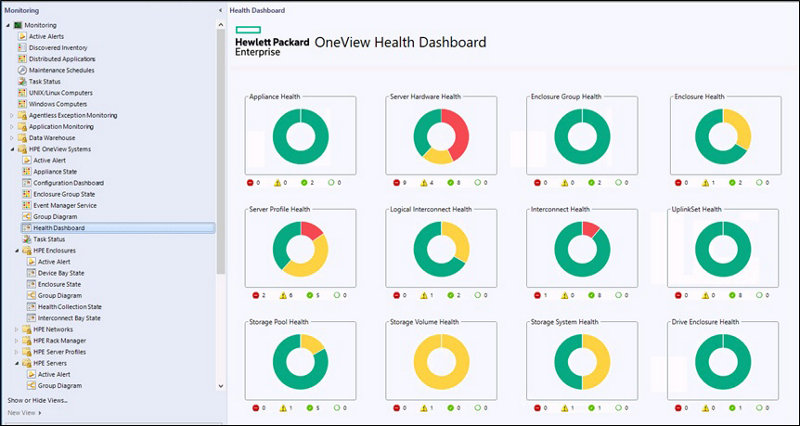Click the Device Bay State icon

[30, 273]
